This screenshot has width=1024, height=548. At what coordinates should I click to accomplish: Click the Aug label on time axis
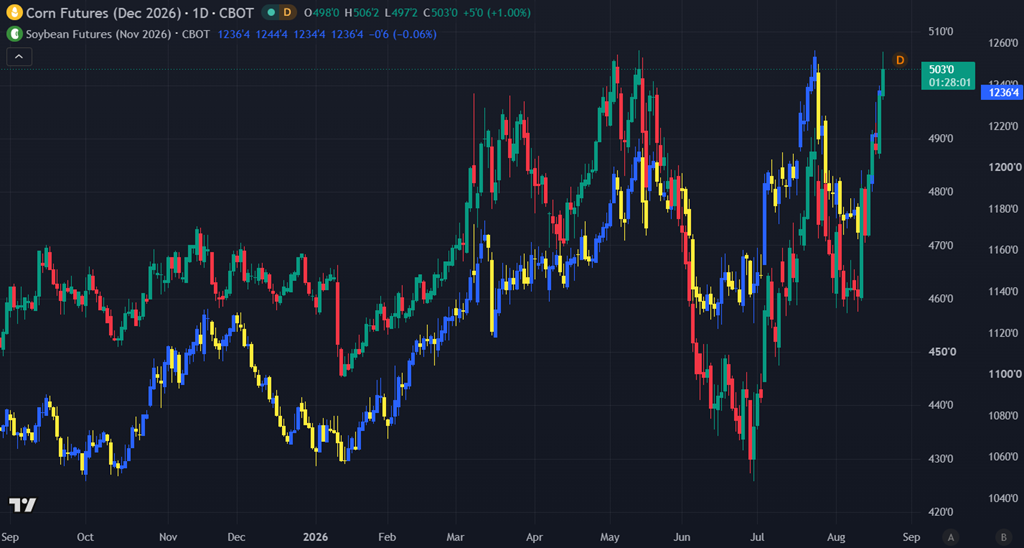coord(837,538)
